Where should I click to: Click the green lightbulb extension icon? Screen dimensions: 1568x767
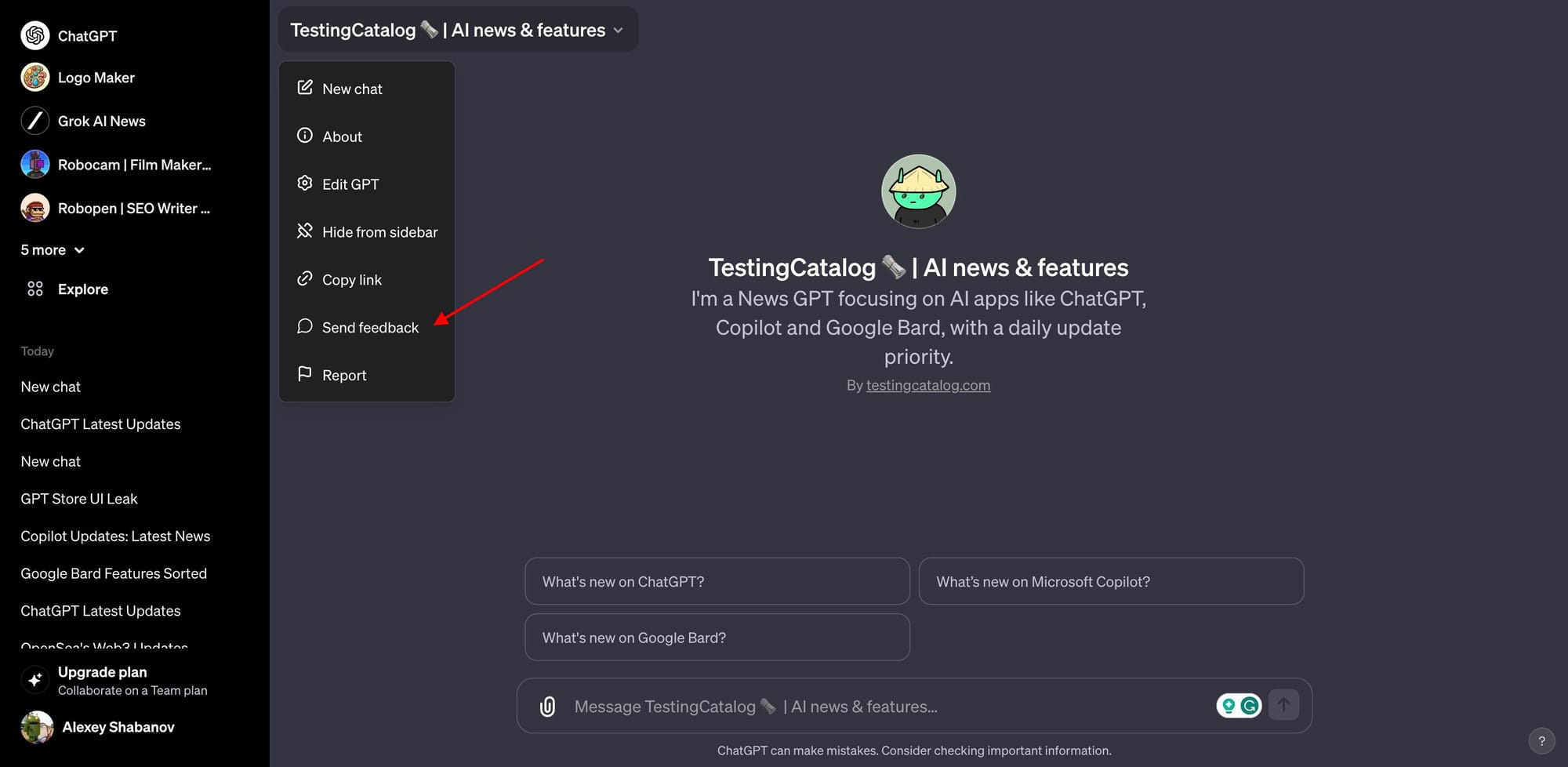click(1229, 706)
